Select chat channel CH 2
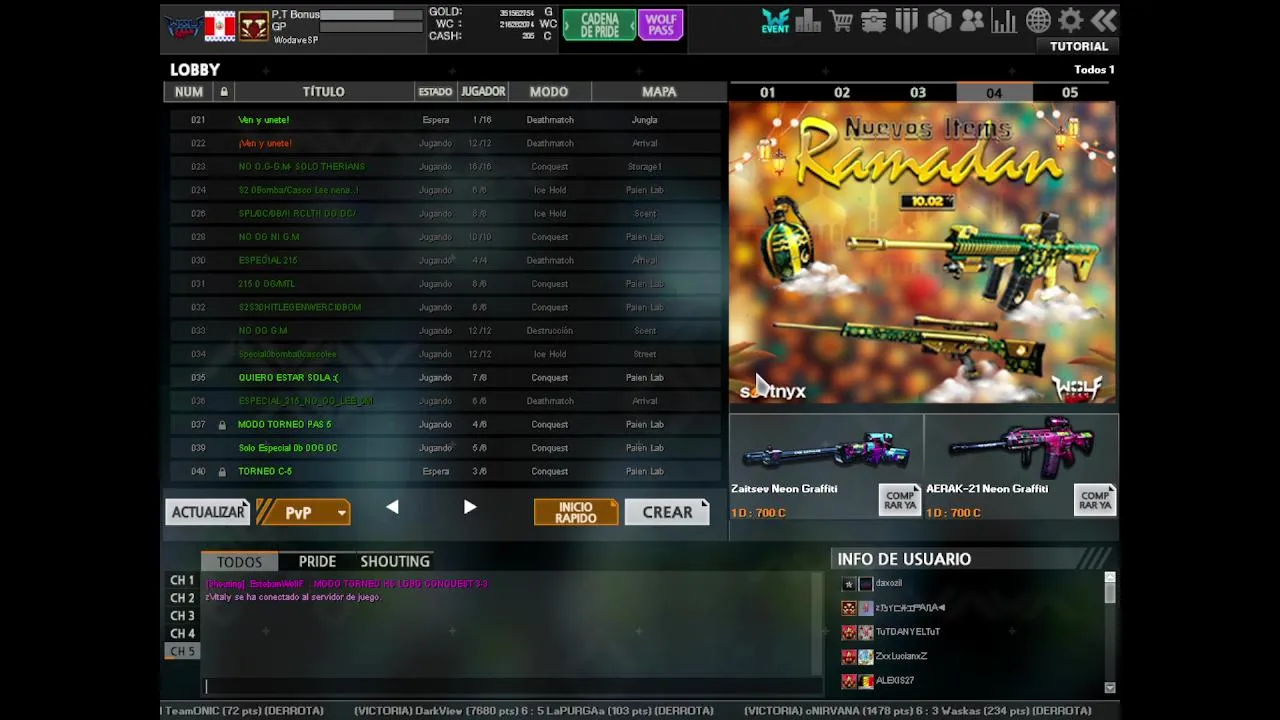 182,598
